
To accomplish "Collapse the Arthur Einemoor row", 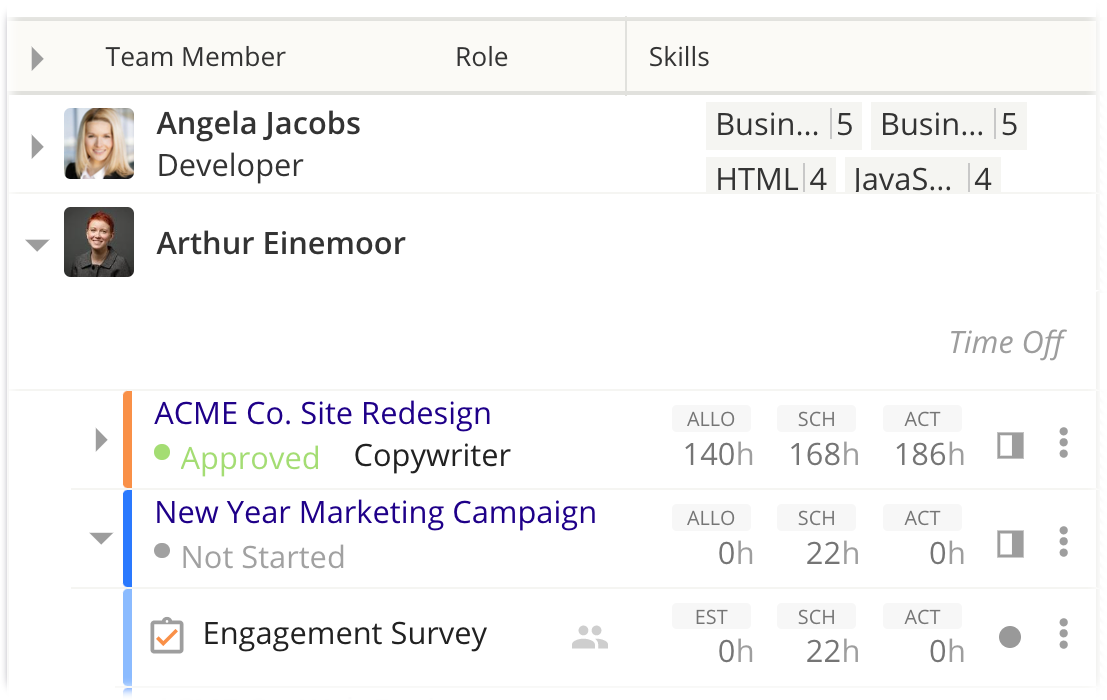I will pos(38,245).
